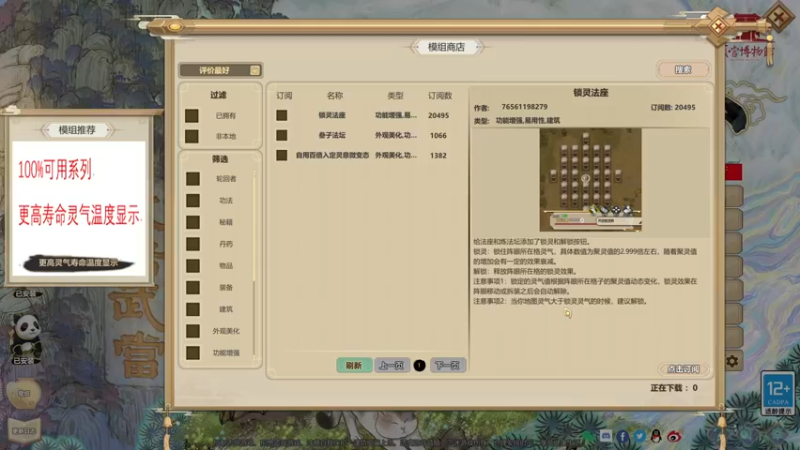Image resolution: width=800 pixels, height=450 pixels.
Task: Click the 模组商店 title tab
Action: tap(446, 47)
